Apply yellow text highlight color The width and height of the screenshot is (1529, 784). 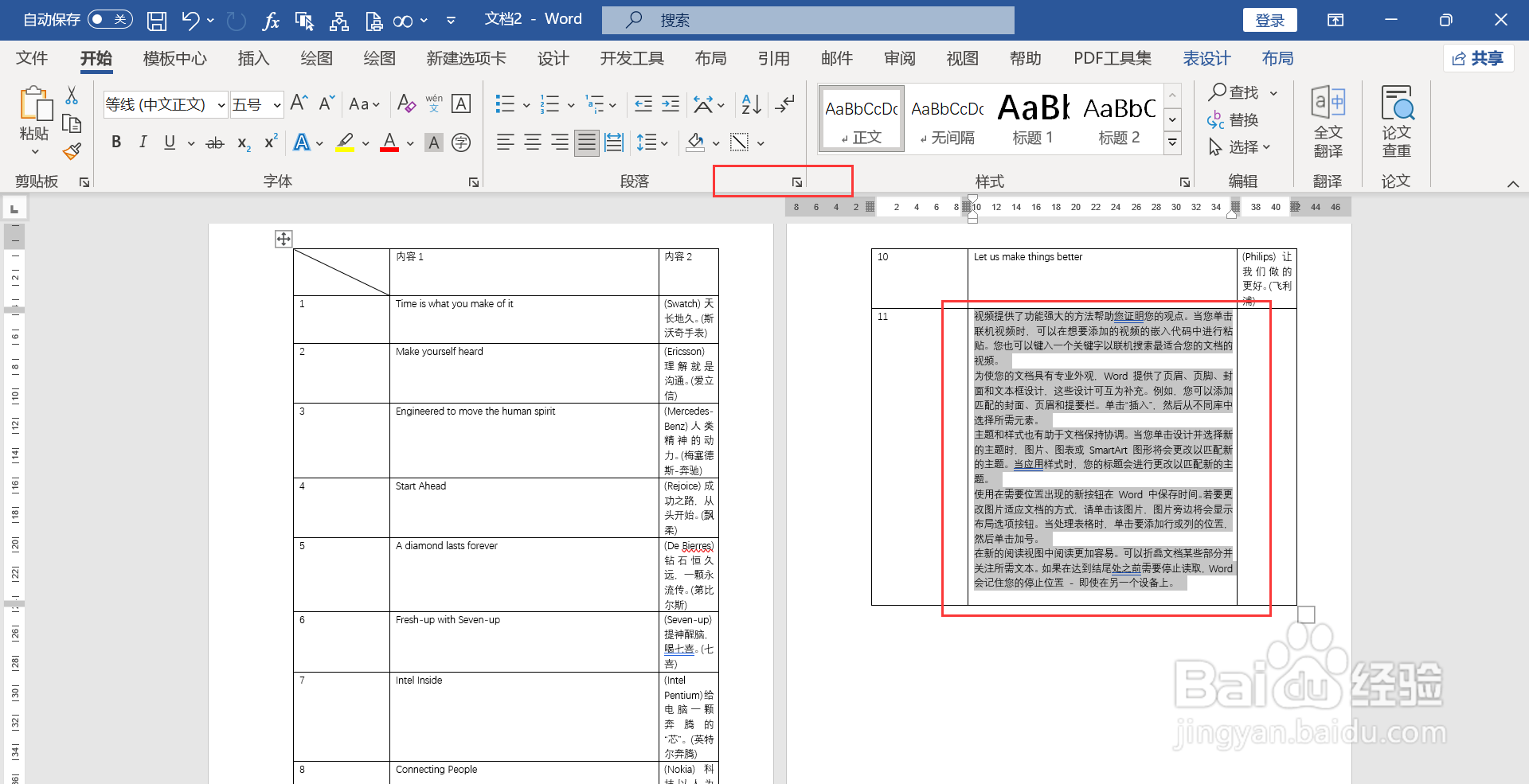point(345,143)
